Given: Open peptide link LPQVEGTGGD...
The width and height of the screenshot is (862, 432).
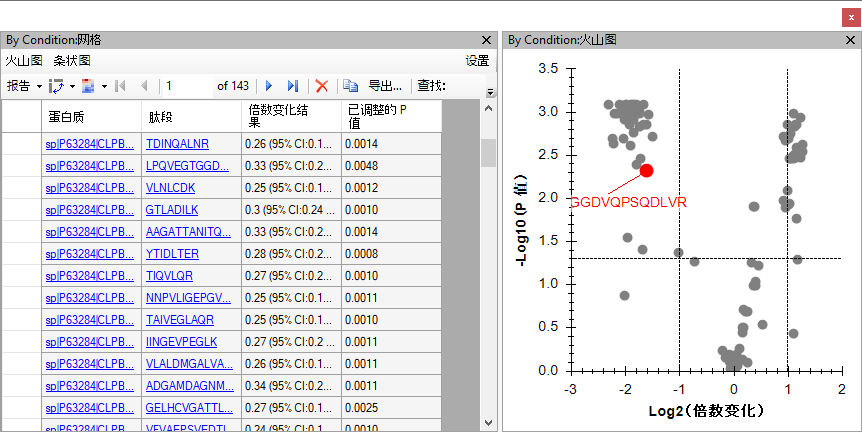Looking at the screenshot, I should tap(187, 166).
